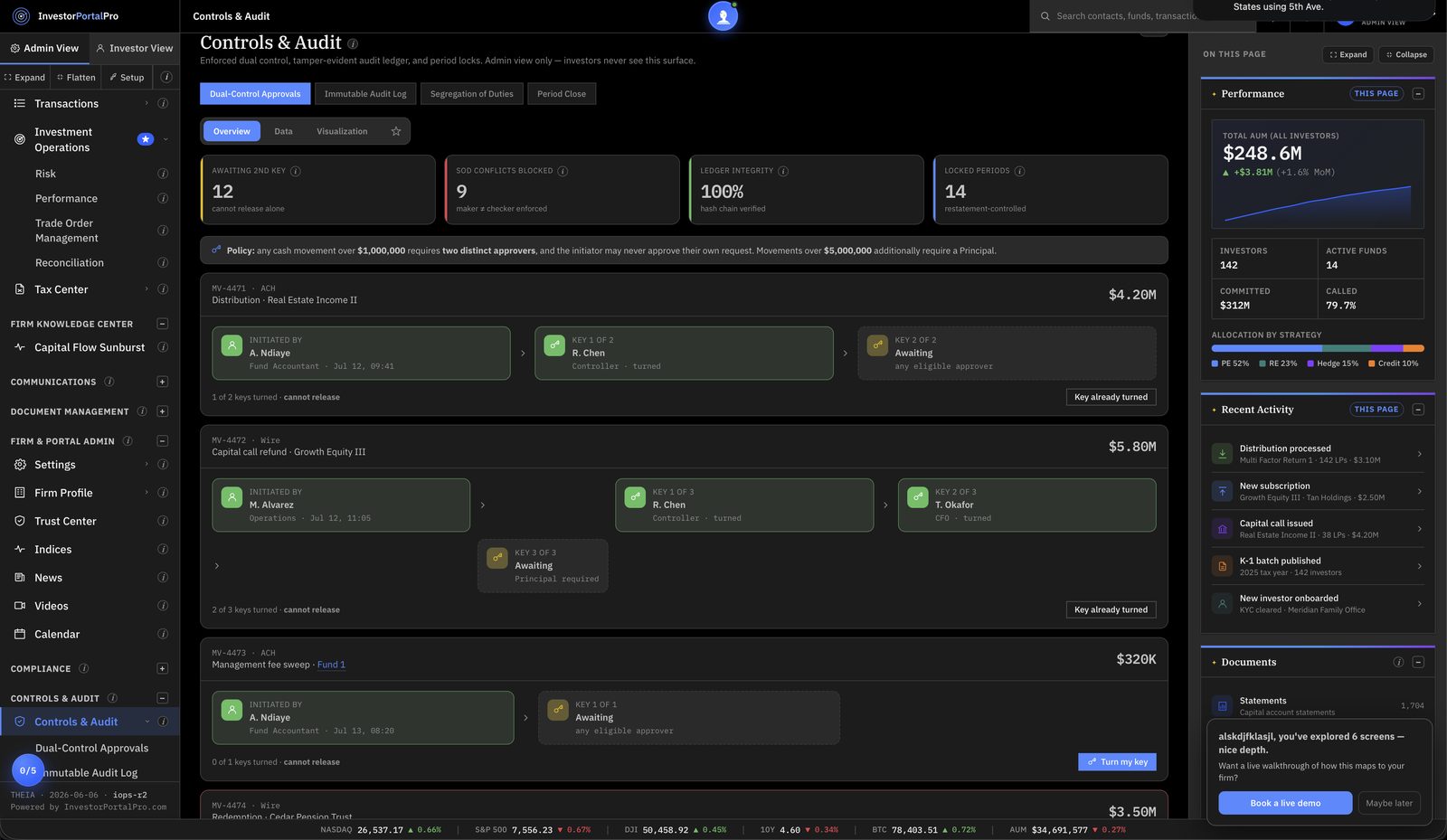Select the Visualization sub-tab

coord(342,131)
